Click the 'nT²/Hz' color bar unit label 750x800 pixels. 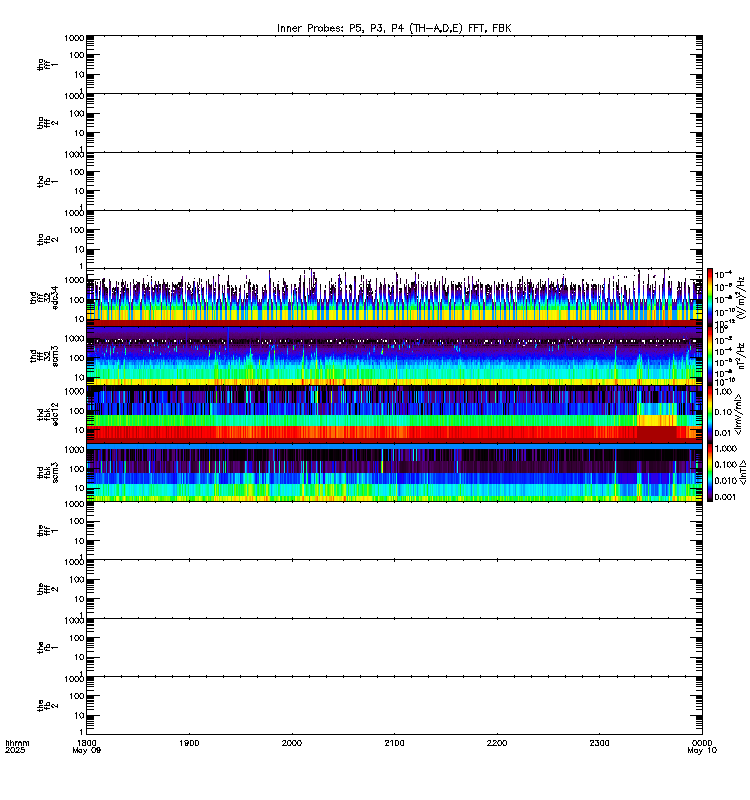[x=741, y=356]
